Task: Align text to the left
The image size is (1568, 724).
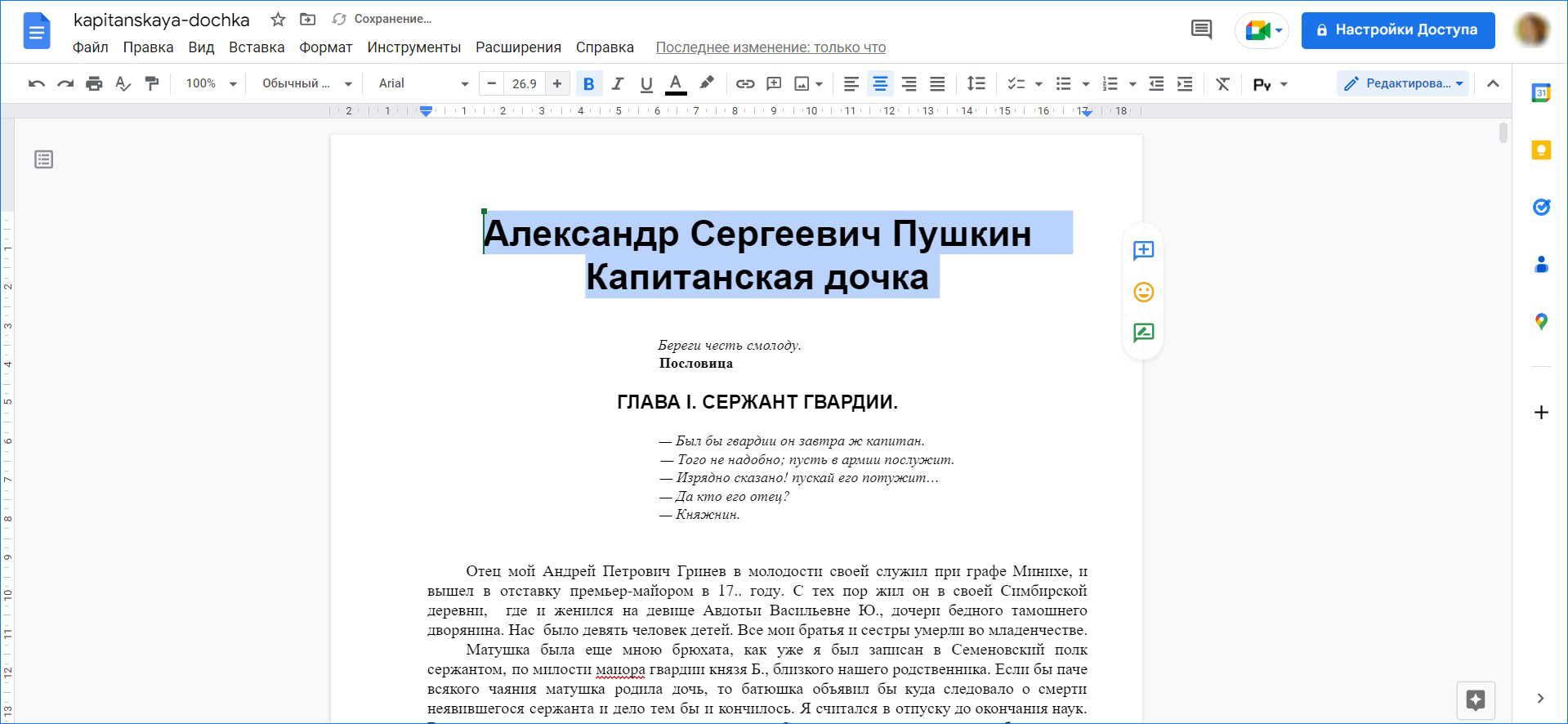Action: pyautogui.click(x=851, y=83)
